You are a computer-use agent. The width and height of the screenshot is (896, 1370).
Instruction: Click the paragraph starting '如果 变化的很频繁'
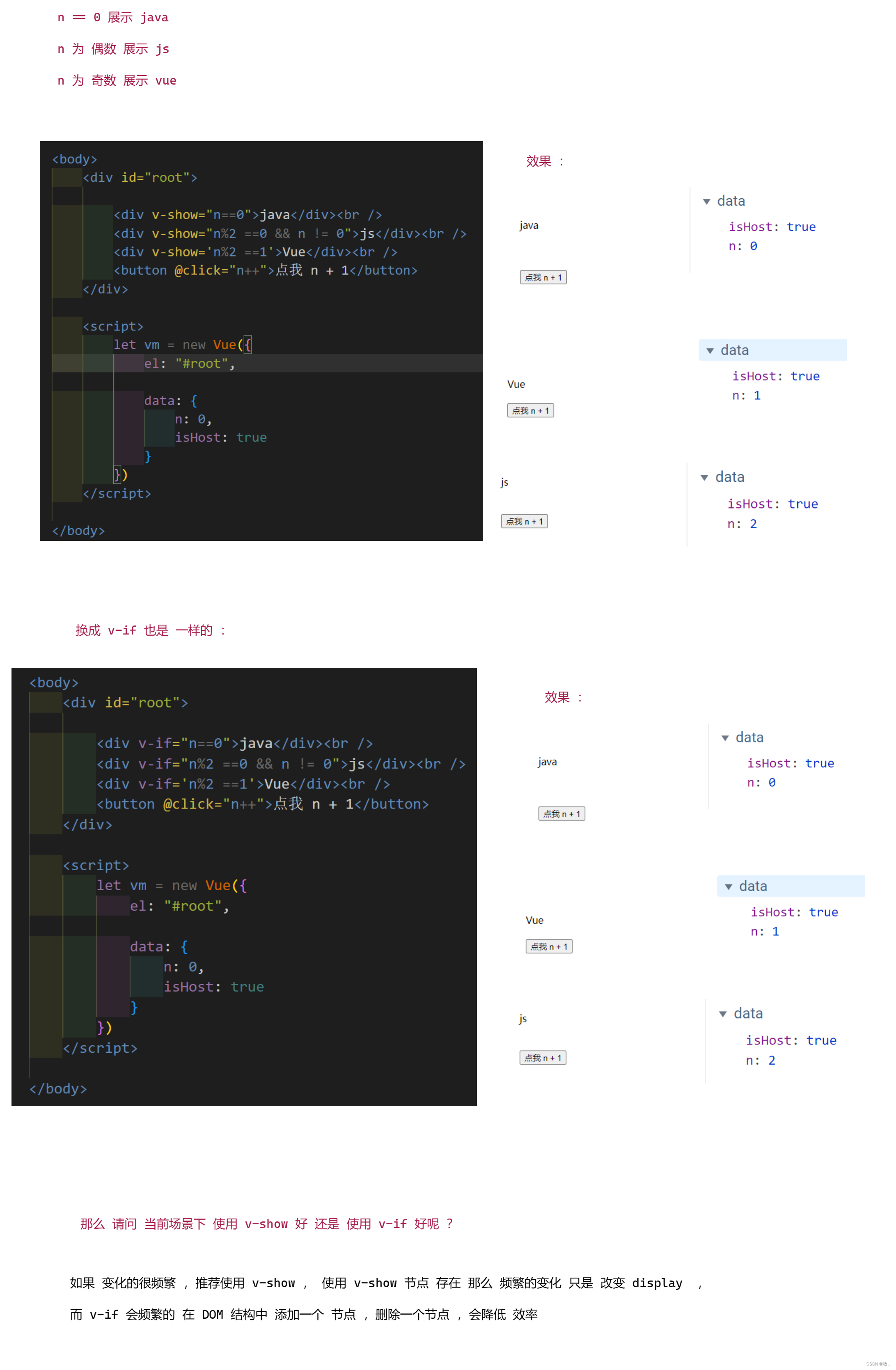pyautogui.click(x=386, y=1283)
